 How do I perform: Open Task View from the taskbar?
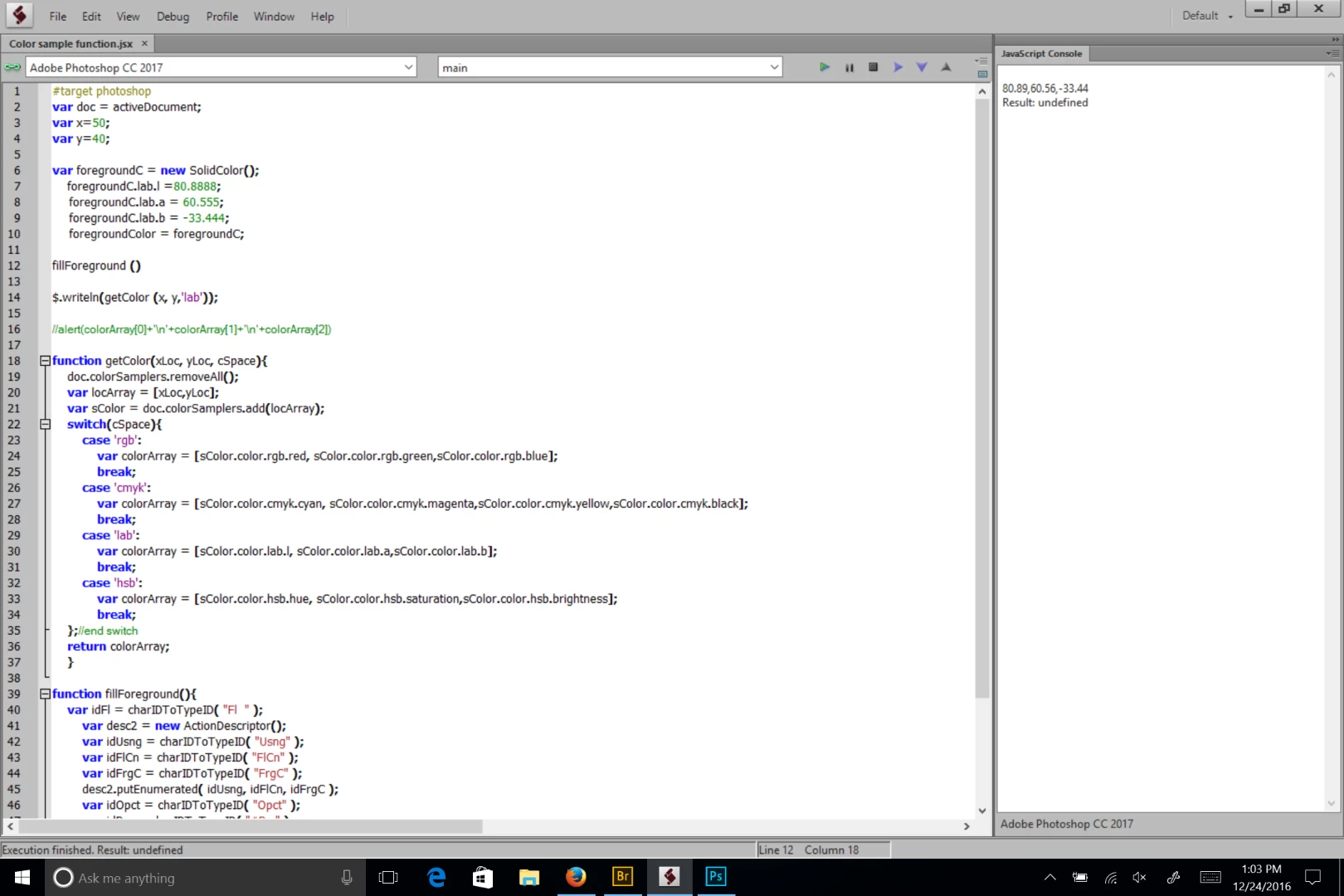tap(387, 877)
